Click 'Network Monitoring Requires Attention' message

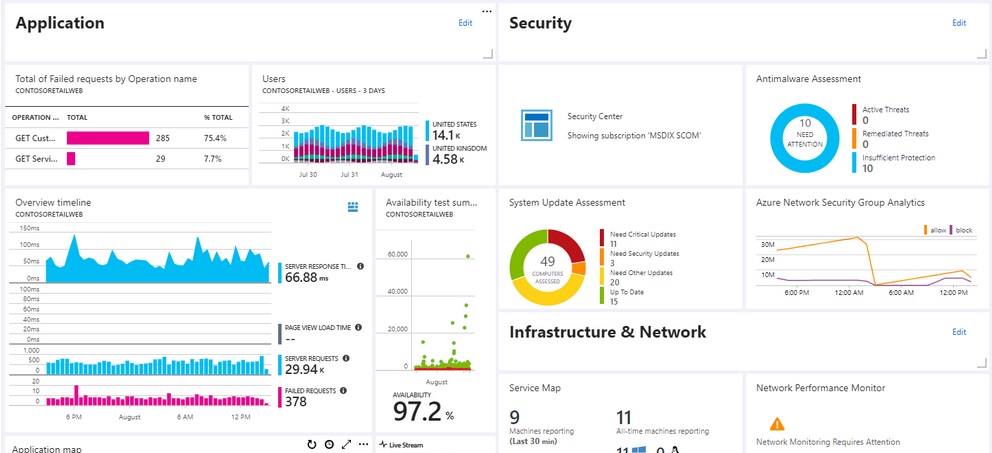tap(828, 442)
